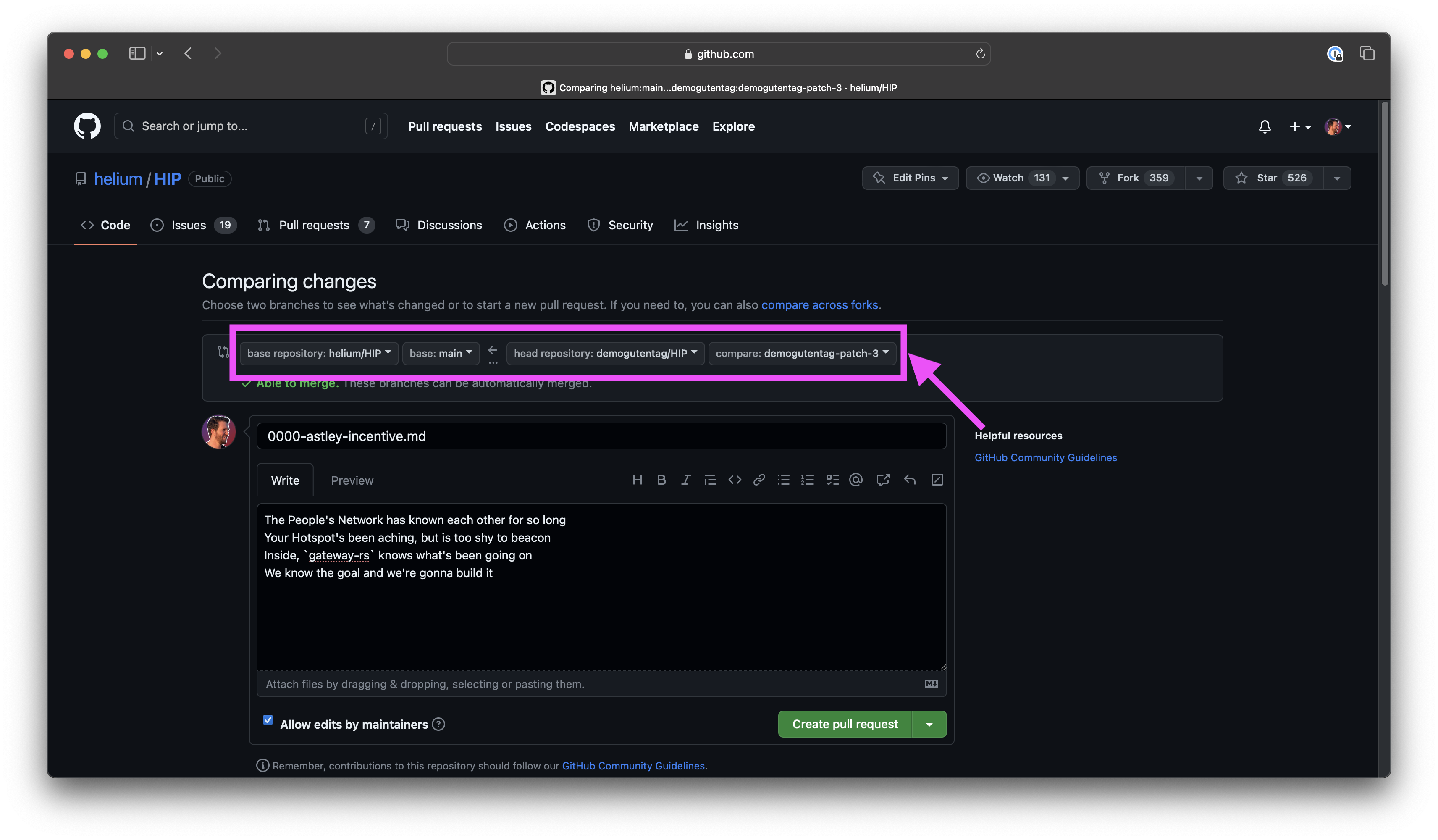The image size is (1438, 840).
Task: Insert a link with the link icon
Action: point(759,480)
